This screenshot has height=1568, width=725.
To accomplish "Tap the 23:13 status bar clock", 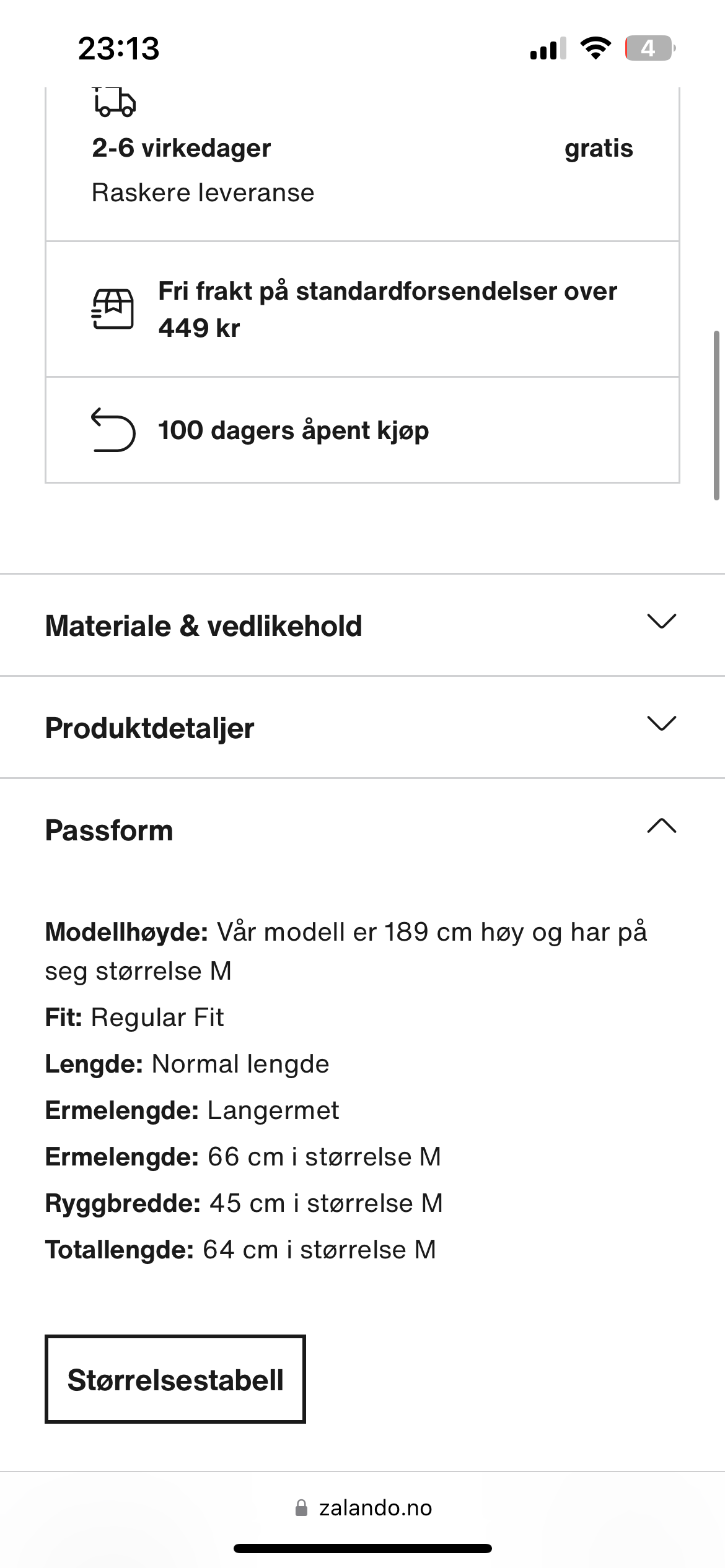I will (119, 48).
